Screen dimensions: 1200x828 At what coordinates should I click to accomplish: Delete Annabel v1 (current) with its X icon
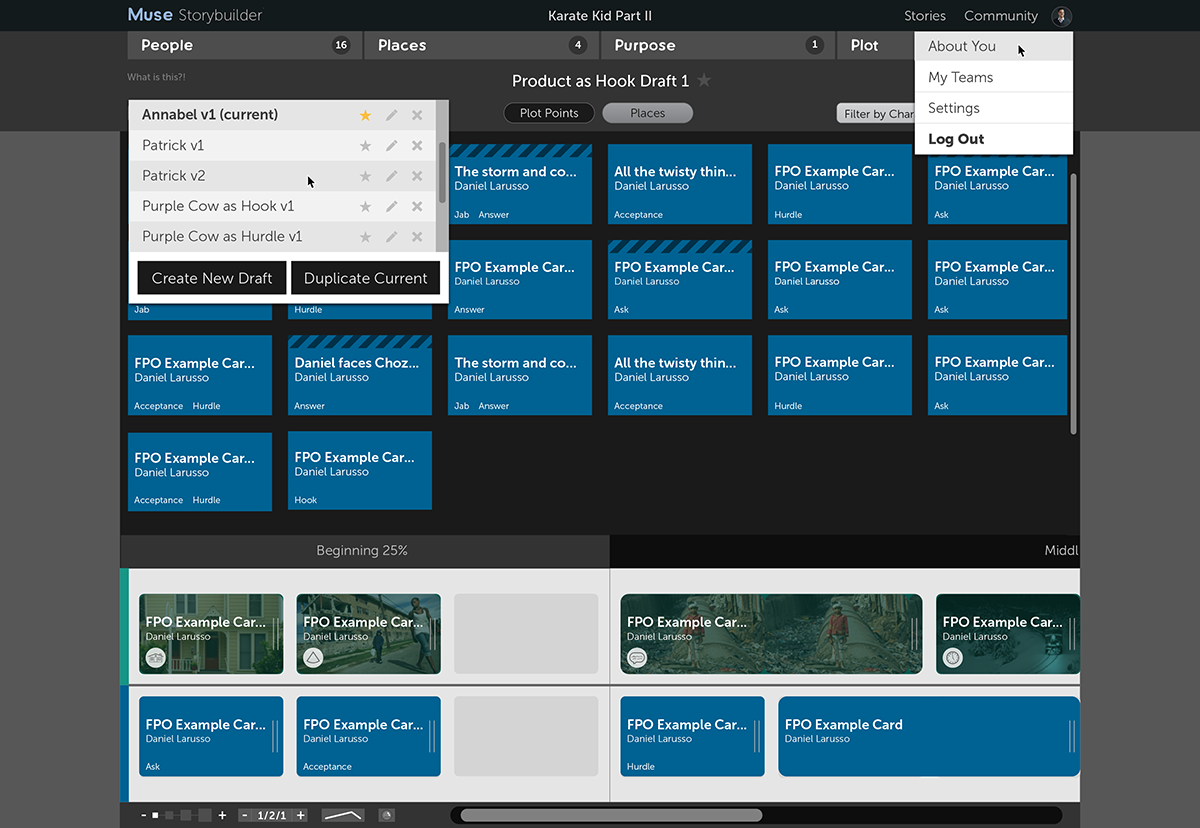pos(417,115)
